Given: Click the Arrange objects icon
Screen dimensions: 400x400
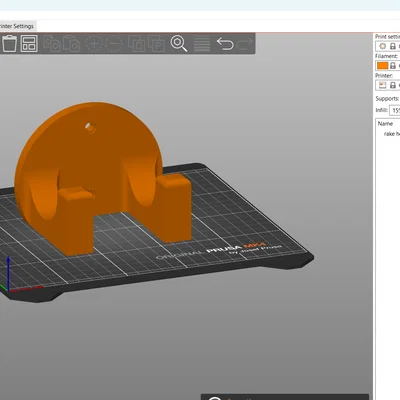Looking at the screenshot, I should click(29, 44).
